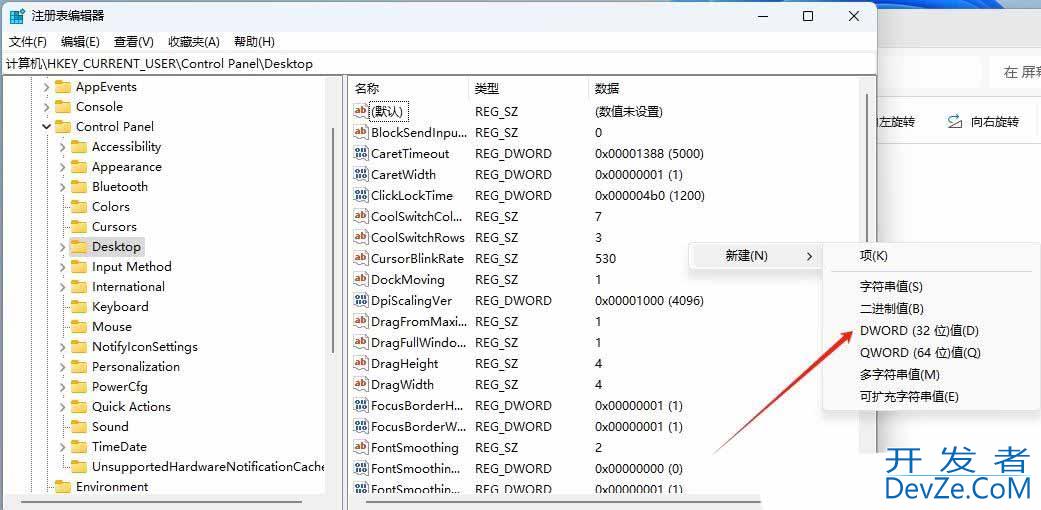Choose QWORD (64 位)值(Q) from submenu
Viewport: 1041px width, 510px height.
click(920, 353)
